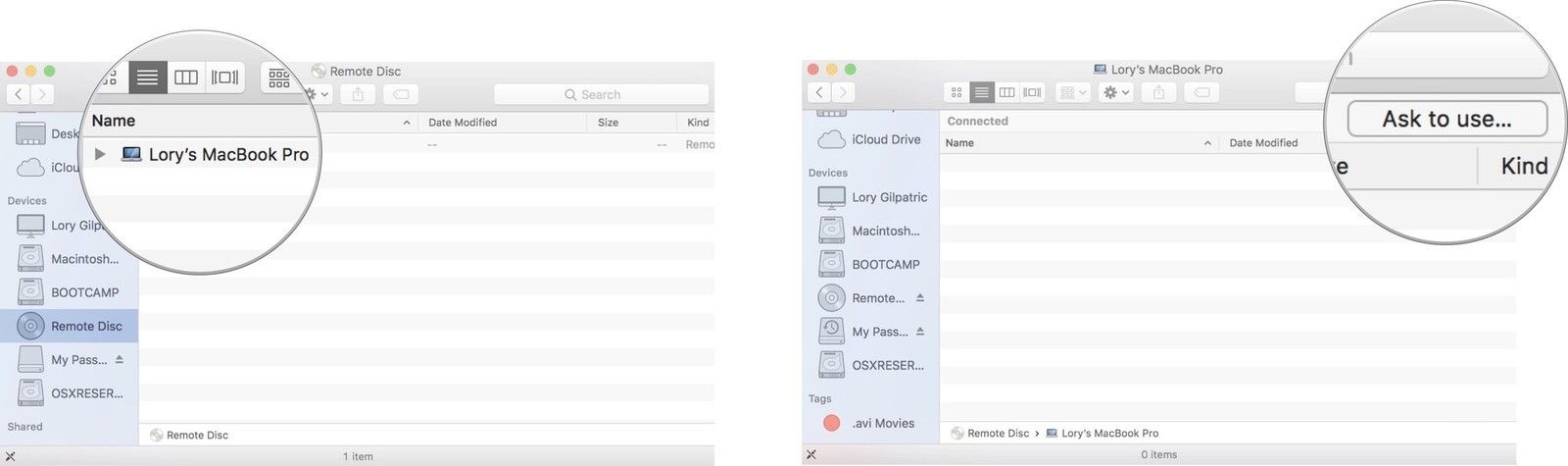
Task: Click Remote Disc in right window path bar
Action: (x=997, y=433)
